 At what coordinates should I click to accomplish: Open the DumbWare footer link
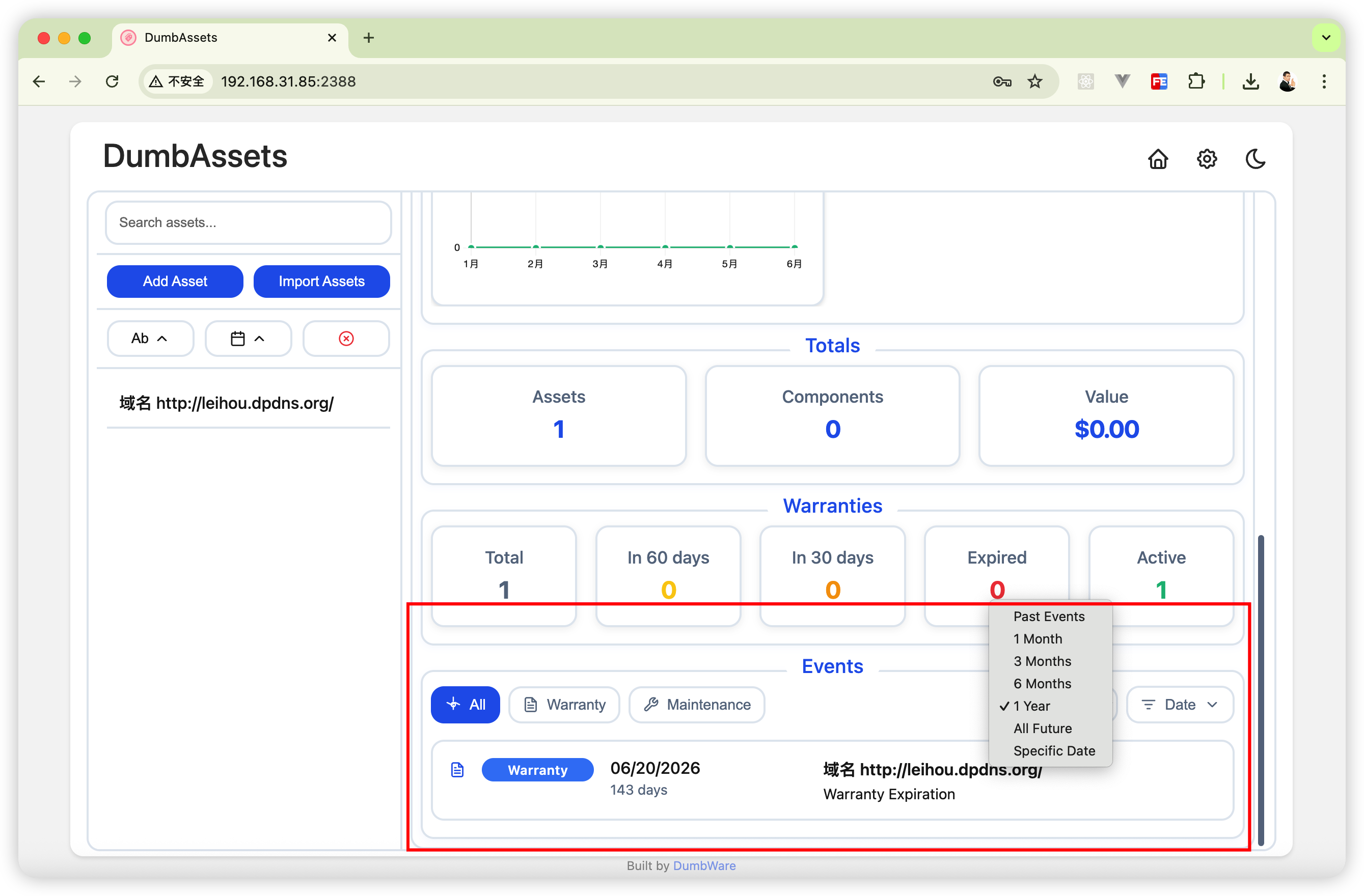coord(704,865)
